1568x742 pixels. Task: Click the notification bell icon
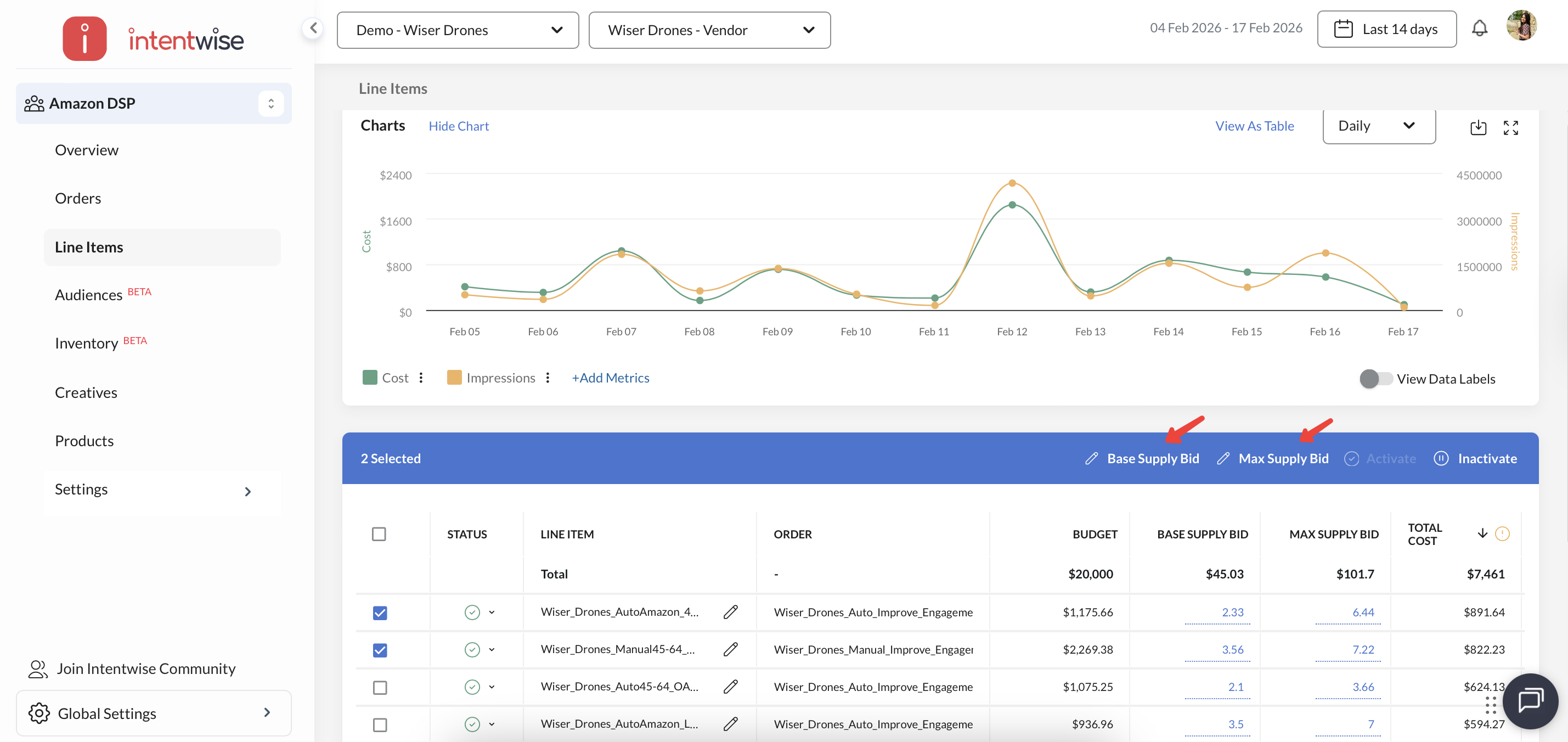point(1479,29)
